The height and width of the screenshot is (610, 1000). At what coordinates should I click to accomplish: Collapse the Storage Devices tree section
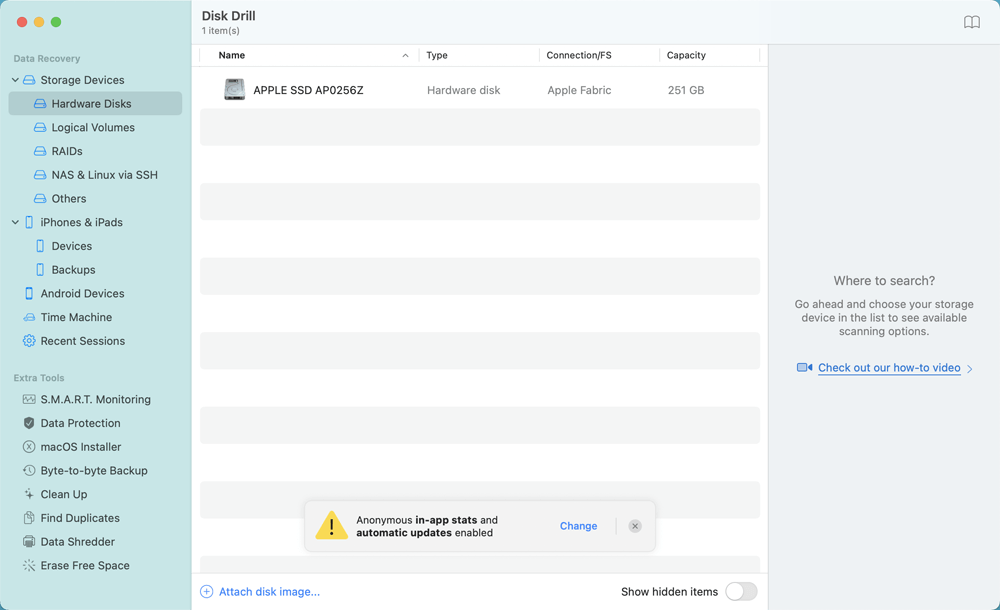pos(15,80)
